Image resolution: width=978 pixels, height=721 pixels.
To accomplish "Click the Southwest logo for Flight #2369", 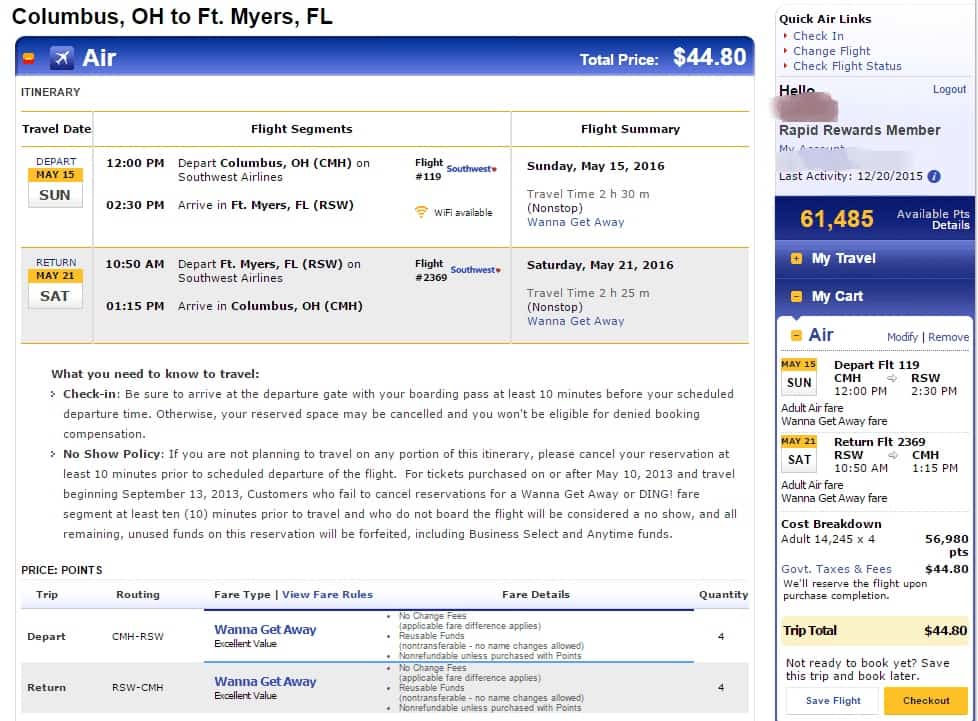I will point(475,270).
